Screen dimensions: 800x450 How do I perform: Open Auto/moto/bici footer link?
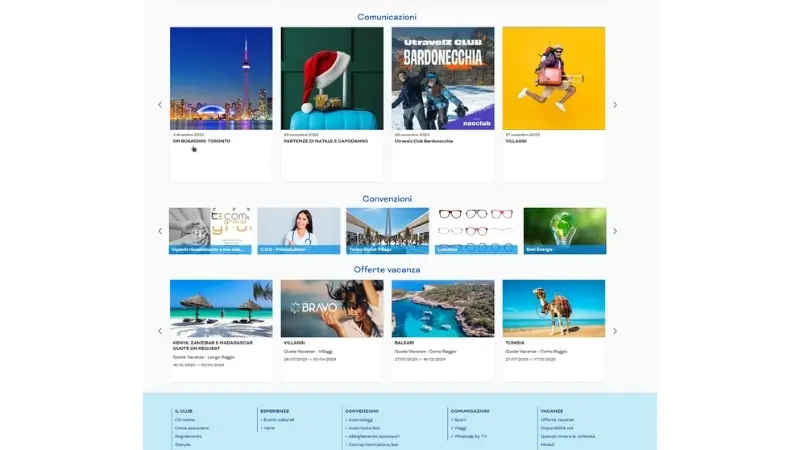coord(363,428)
